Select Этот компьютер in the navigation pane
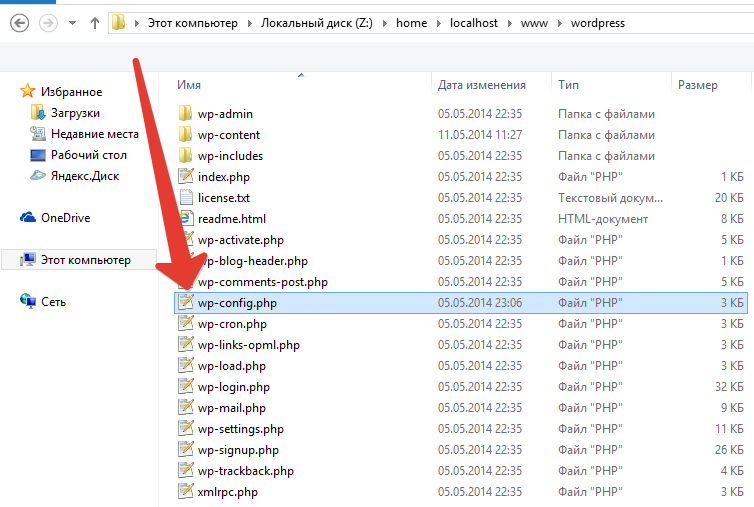Image resolution: width=754 pixels, height=507 pixels. click(86, 260)
